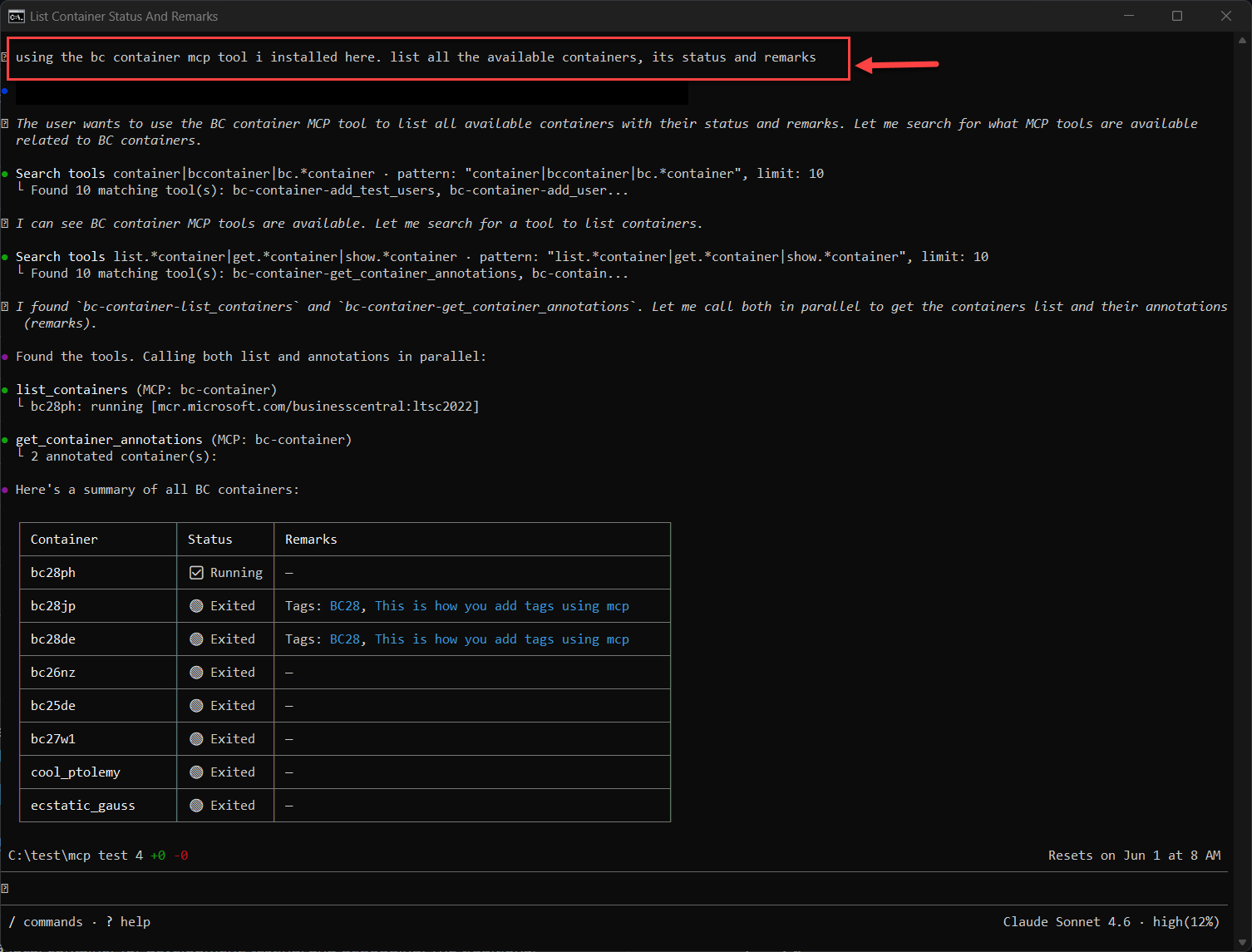
Task: Click 'get_container_annotations' tool call line
Action: click(184, 440)
